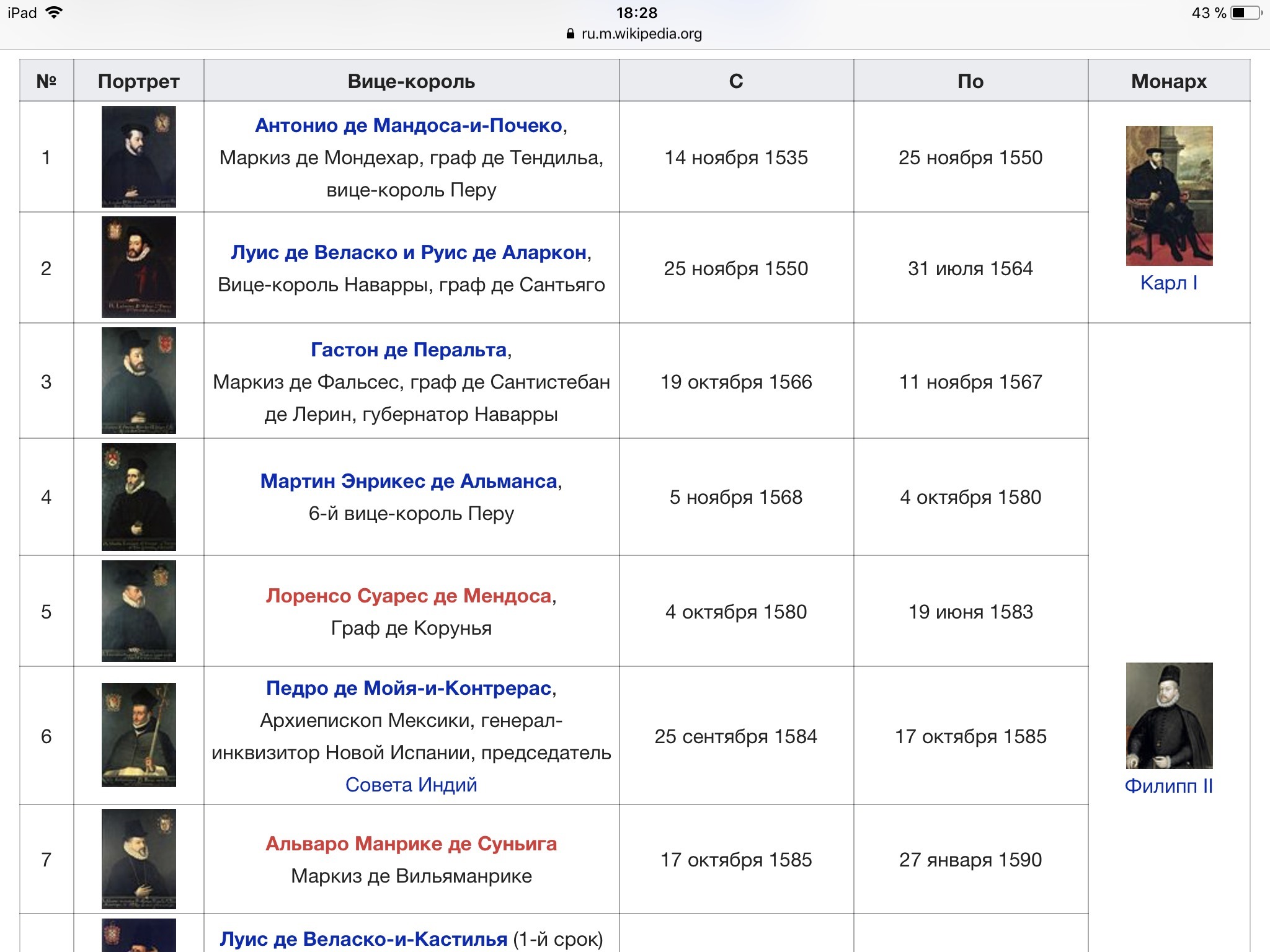The image size is (1270, 952).
Task: Open the archbishop Педро де Мойя portrait
Action: 139,735
